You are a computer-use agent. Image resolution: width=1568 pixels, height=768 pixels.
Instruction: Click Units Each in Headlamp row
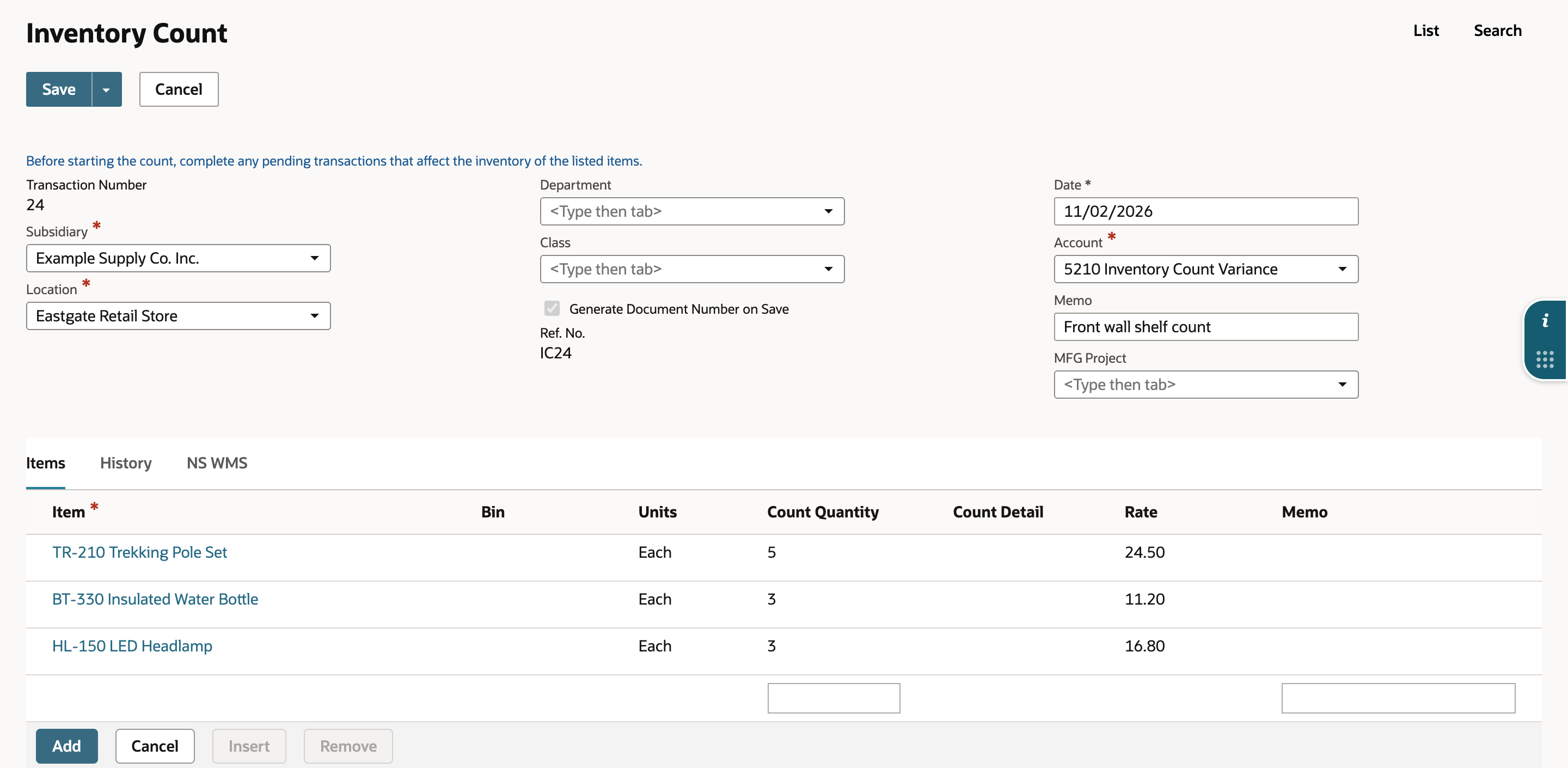coord(654,646)
